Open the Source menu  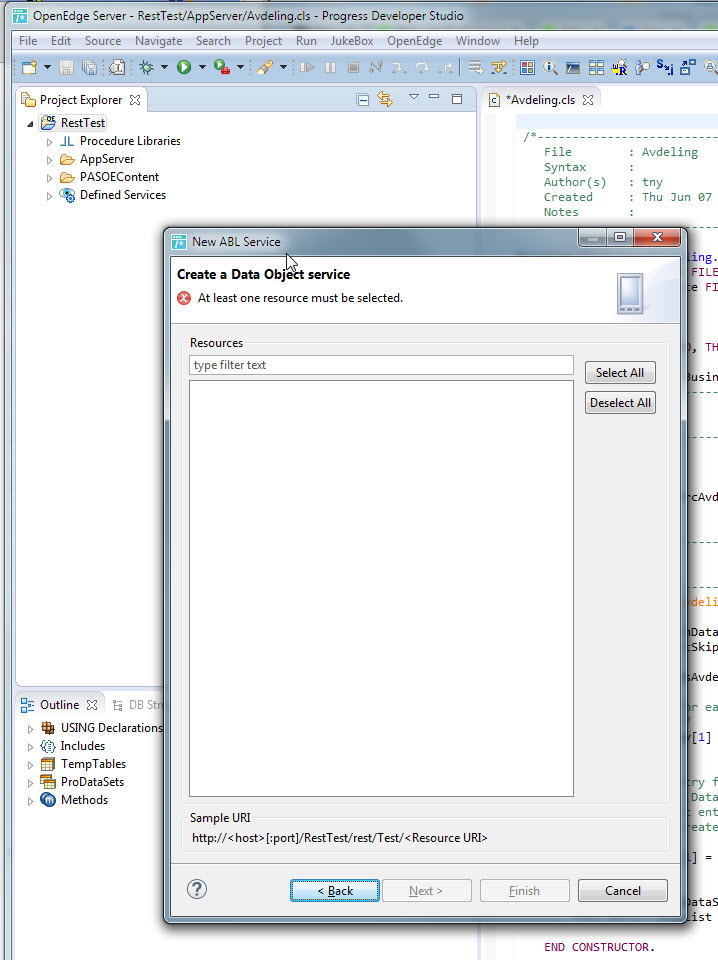tap(103, 41)
